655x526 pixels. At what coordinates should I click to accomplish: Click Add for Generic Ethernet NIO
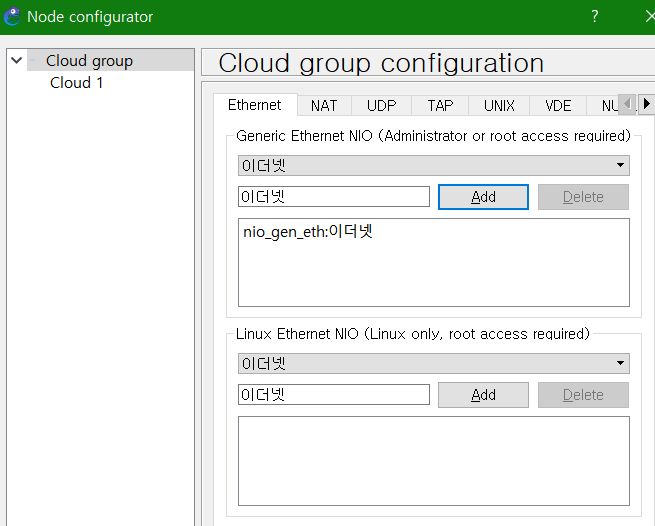point(483,197)
